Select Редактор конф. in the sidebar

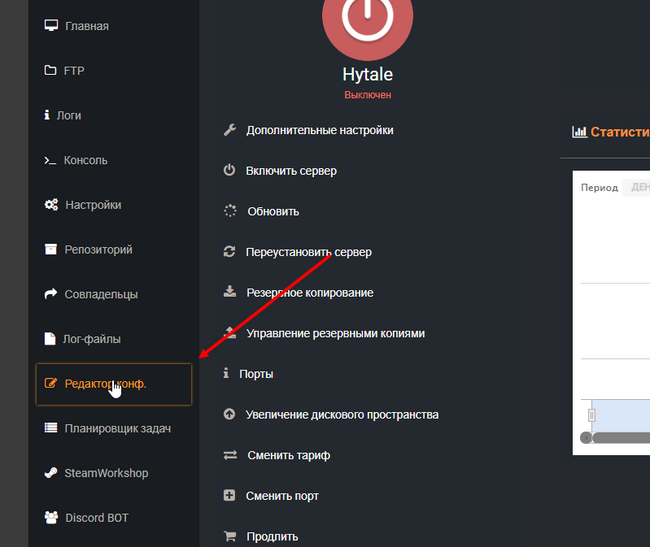[x=105, y=384]
